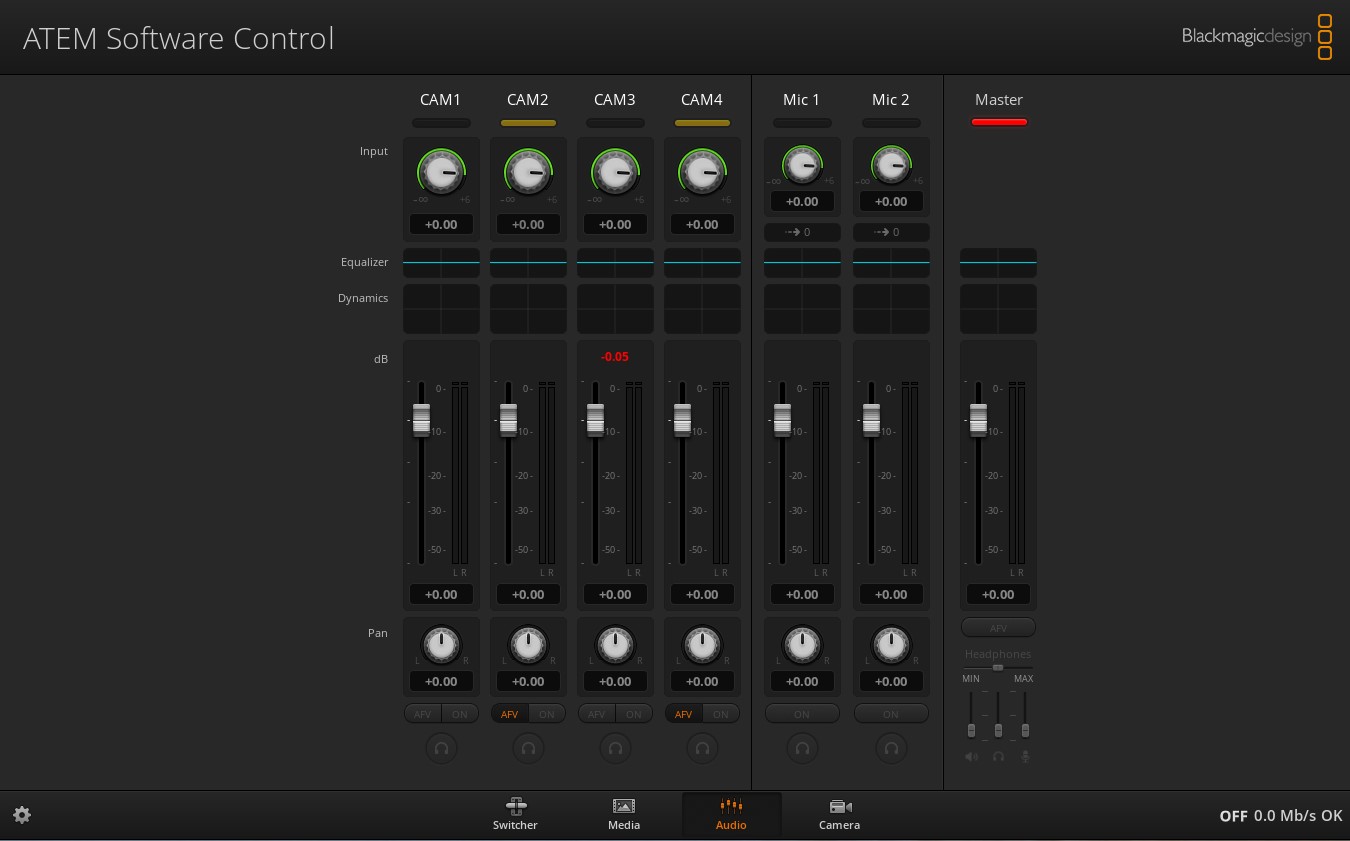
Task: Click the Mic 2 volume fader handle
Action: tap(871, 420)
